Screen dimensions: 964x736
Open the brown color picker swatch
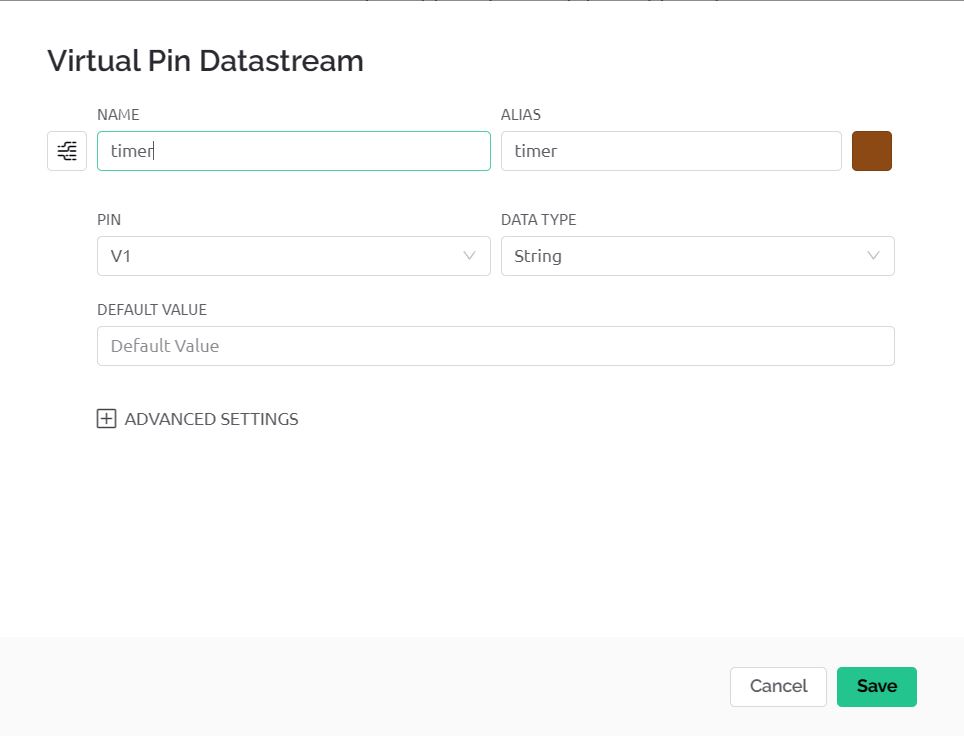(x=871, y=151)
